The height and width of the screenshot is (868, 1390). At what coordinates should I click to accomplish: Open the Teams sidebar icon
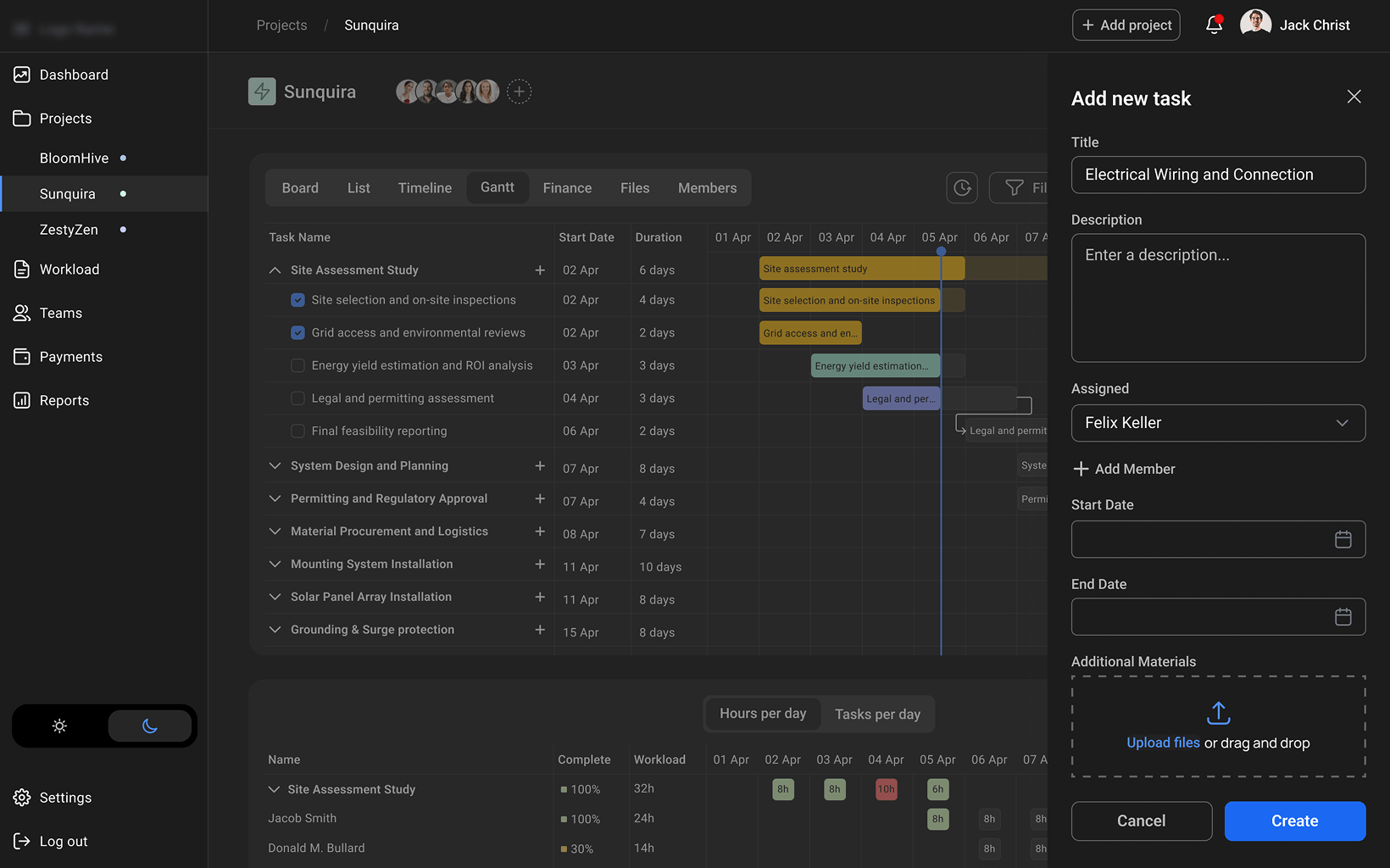point(22,313)
